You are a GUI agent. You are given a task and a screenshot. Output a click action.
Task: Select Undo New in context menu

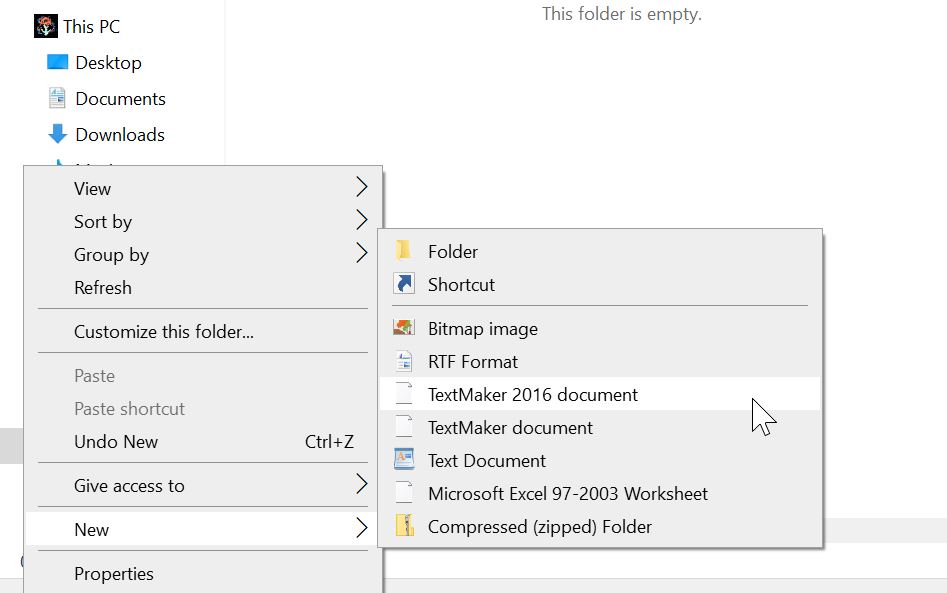pos(116,441)
